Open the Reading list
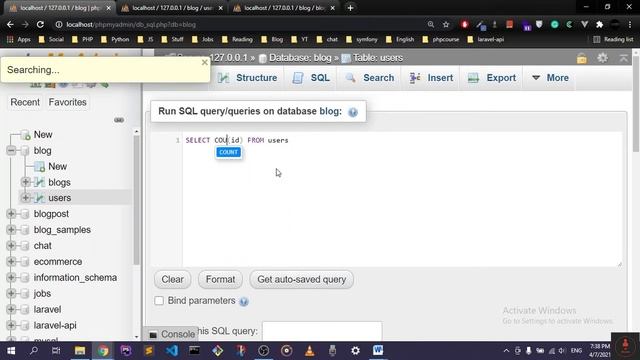This screenshot has width=640, height=360. point(613,39)
